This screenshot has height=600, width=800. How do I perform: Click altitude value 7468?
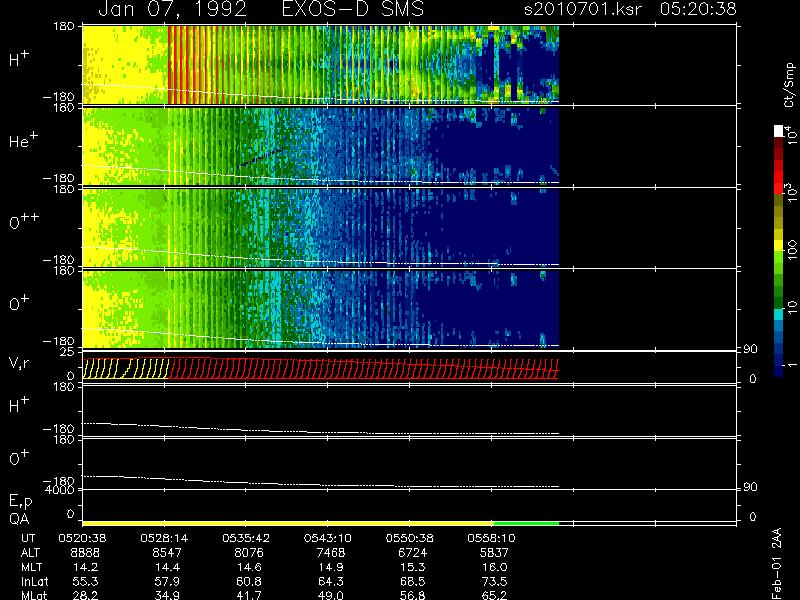[x=331, y=553]
